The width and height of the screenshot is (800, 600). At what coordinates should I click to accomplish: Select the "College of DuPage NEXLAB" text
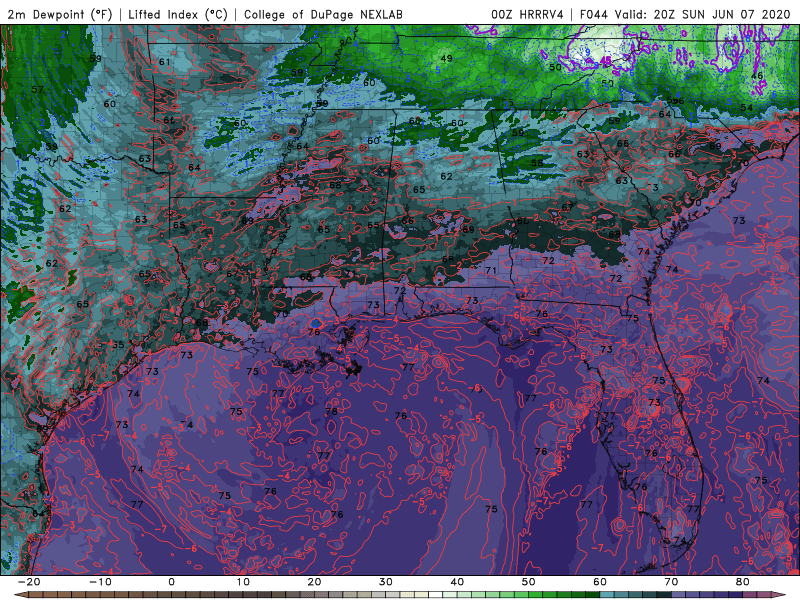tap(323, 14)
